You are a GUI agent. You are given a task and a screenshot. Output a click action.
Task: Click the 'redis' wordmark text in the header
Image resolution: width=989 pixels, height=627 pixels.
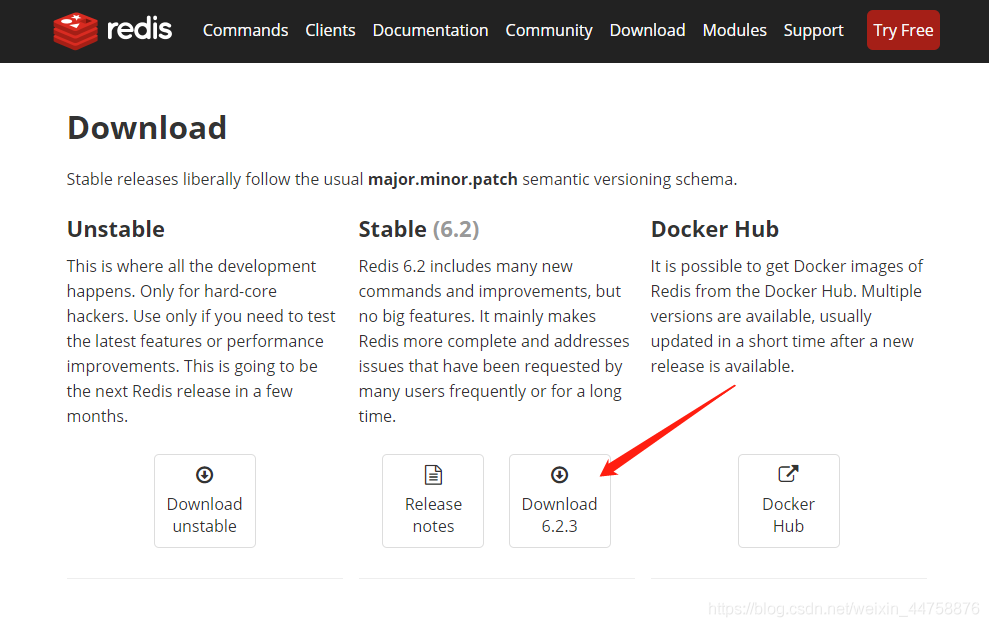point(139,30)
